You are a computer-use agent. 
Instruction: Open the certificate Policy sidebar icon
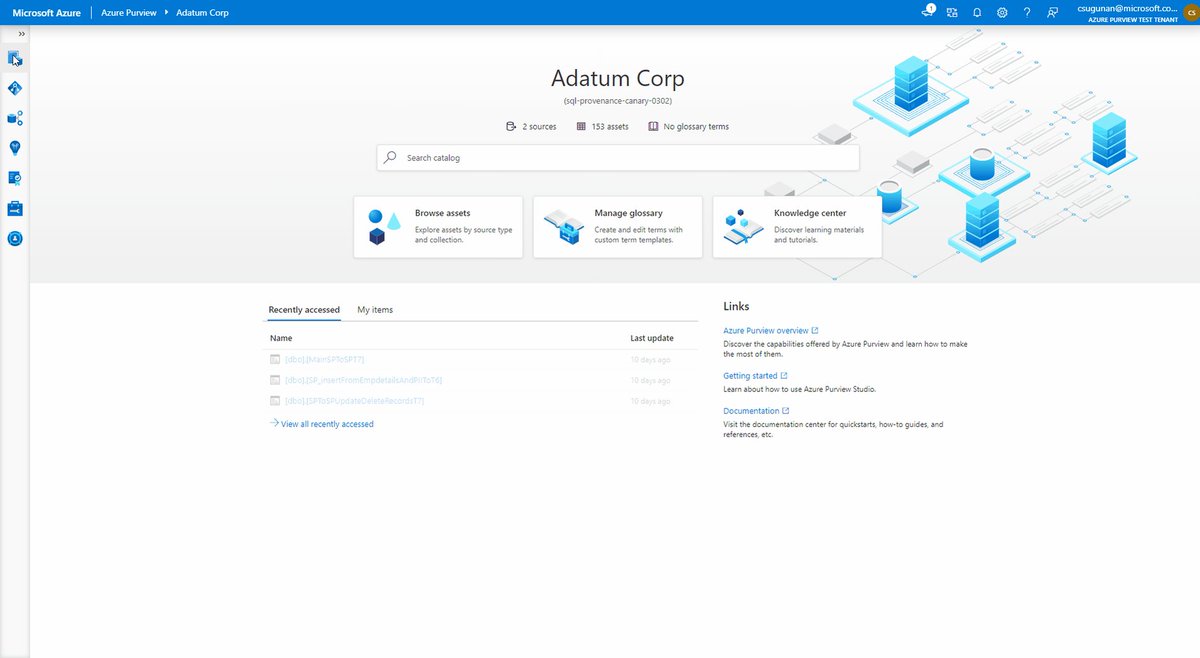tap(15, 178)
